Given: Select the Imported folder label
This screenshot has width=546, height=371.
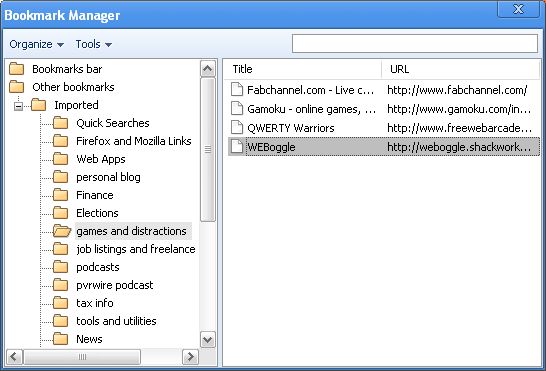Looking at the screenshot, I should point(76,105).
